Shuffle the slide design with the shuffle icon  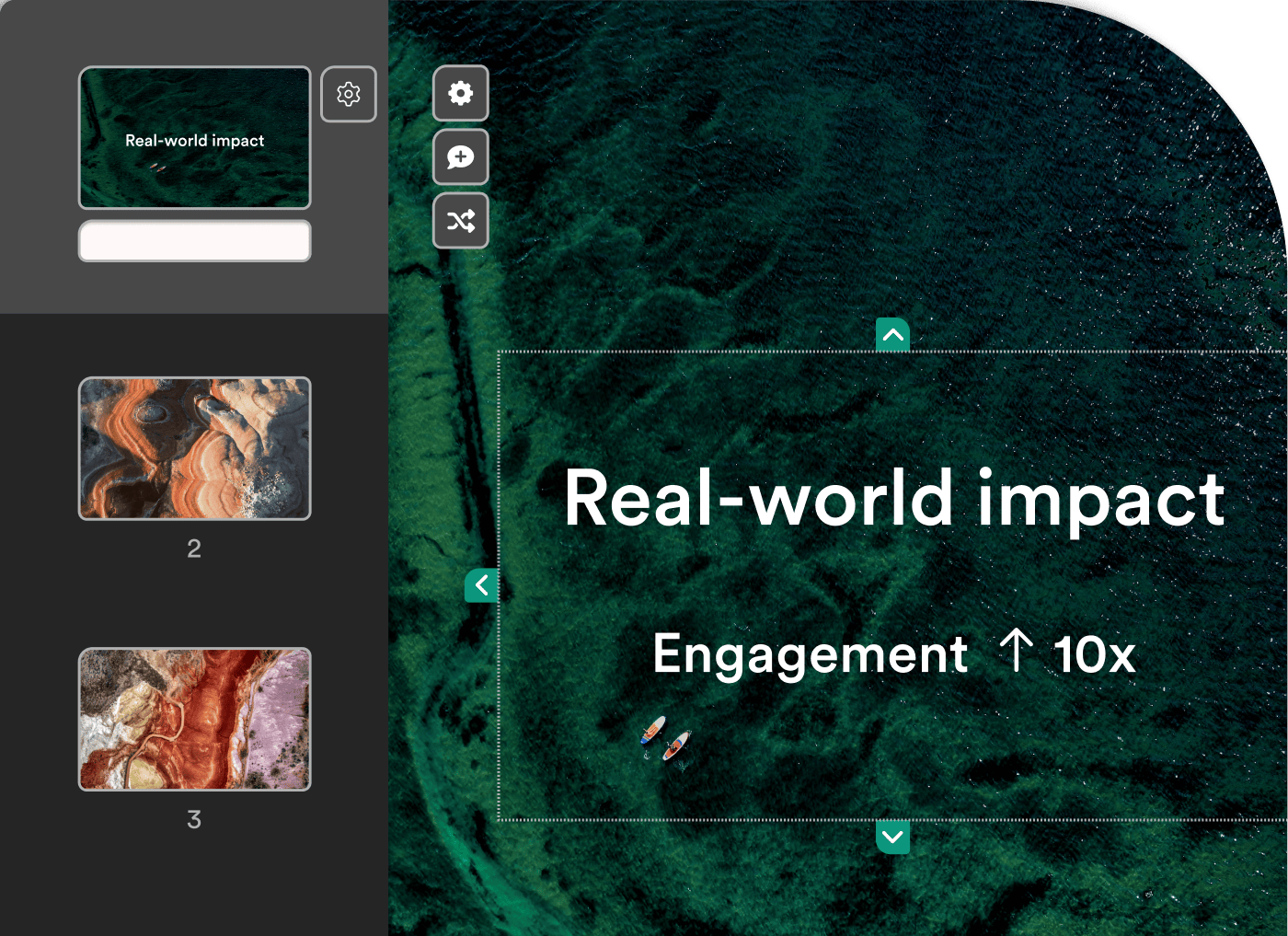(460, 220)
